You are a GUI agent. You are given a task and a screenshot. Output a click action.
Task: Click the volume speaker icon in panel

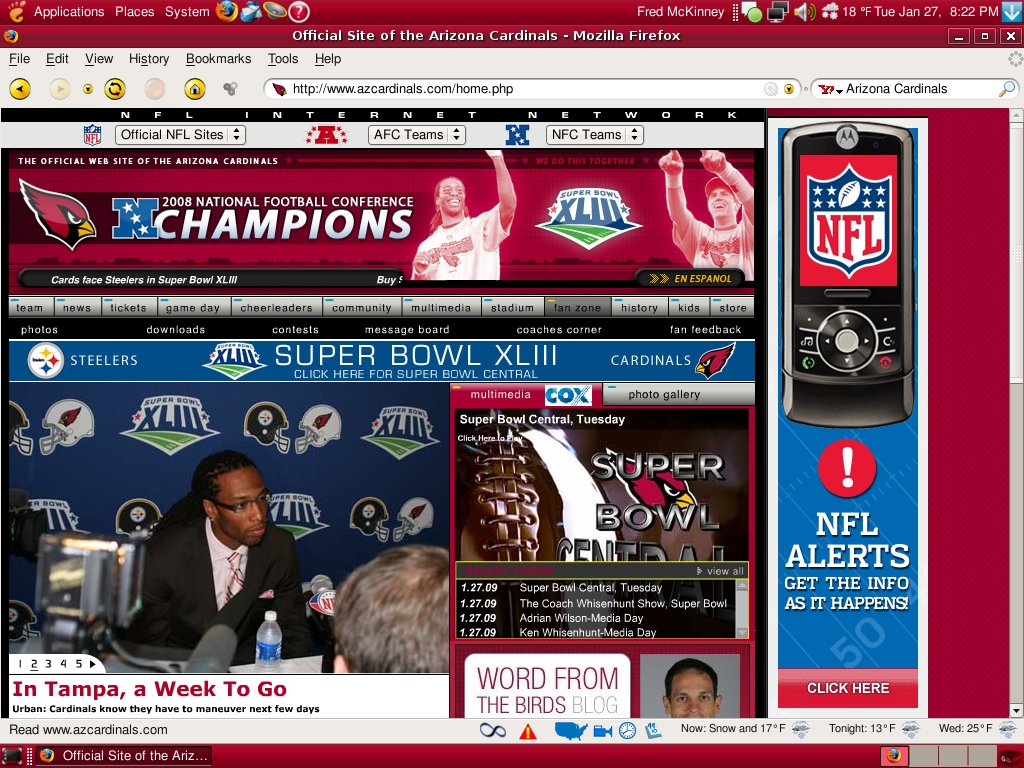(805, 12)
